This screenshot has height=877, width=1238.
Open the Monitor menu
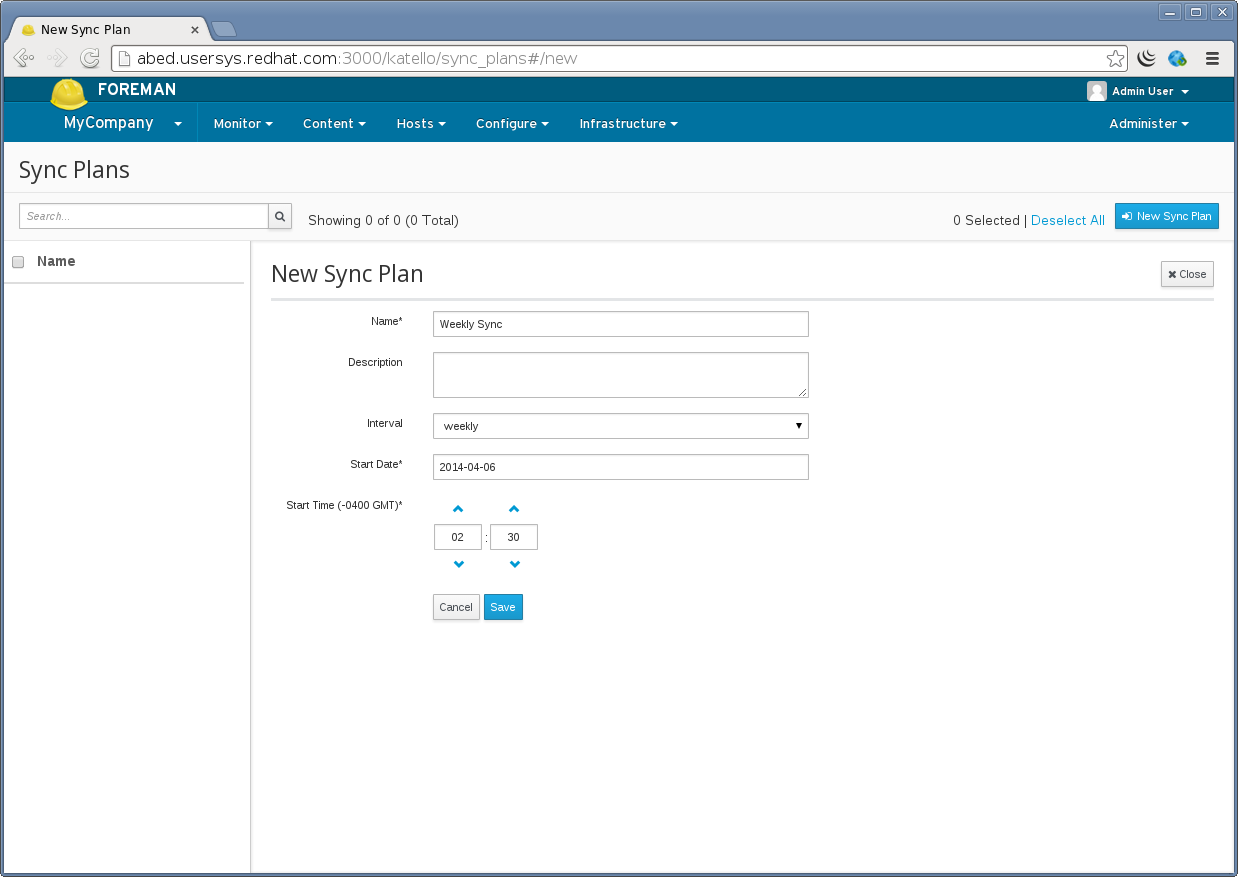tap(243, 124)
